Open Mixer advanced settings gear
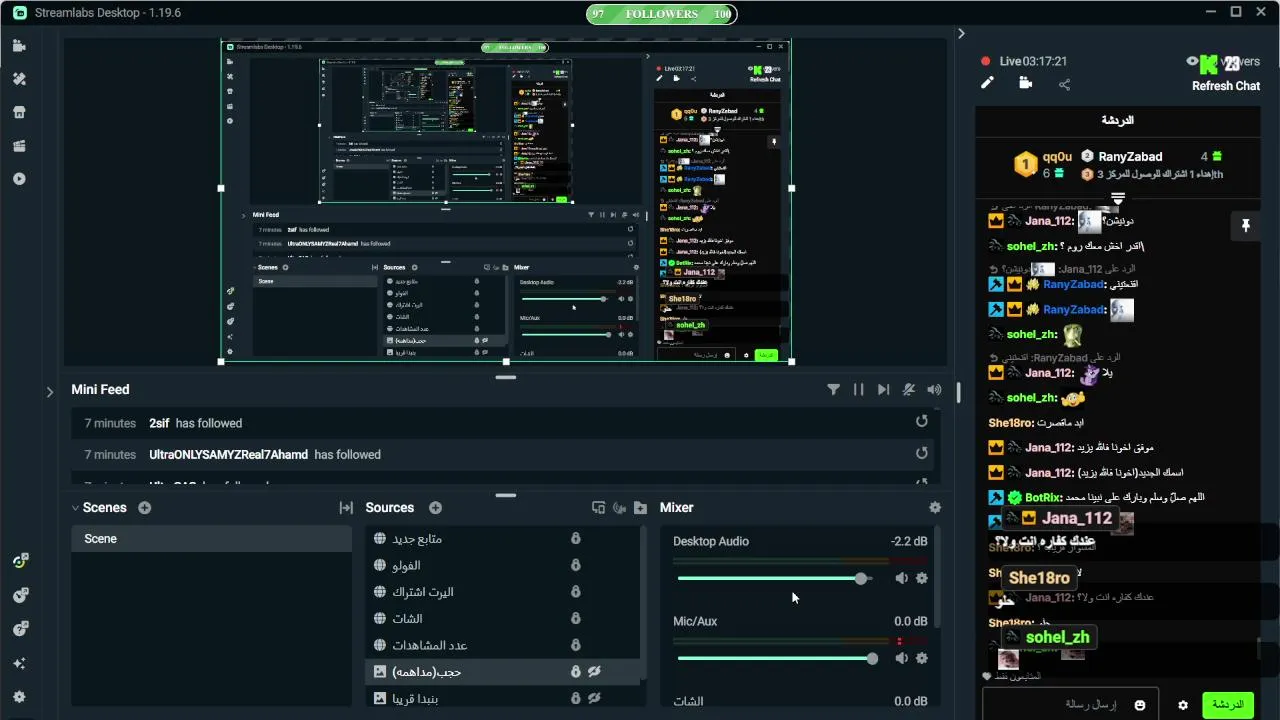 point(935,508)
